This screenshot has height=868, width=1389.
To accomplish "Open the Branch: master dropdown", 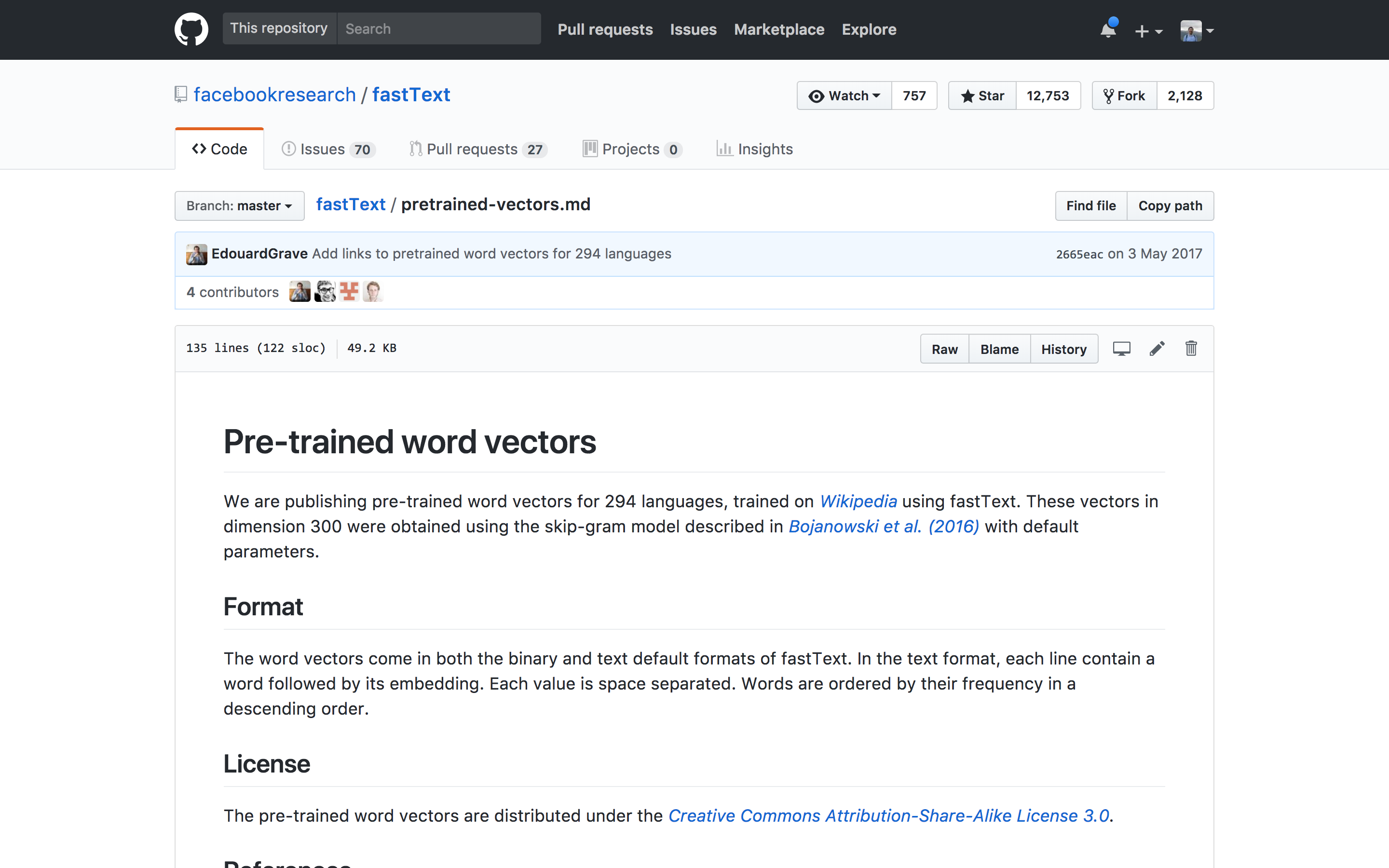I will click(x=239, y=206).
